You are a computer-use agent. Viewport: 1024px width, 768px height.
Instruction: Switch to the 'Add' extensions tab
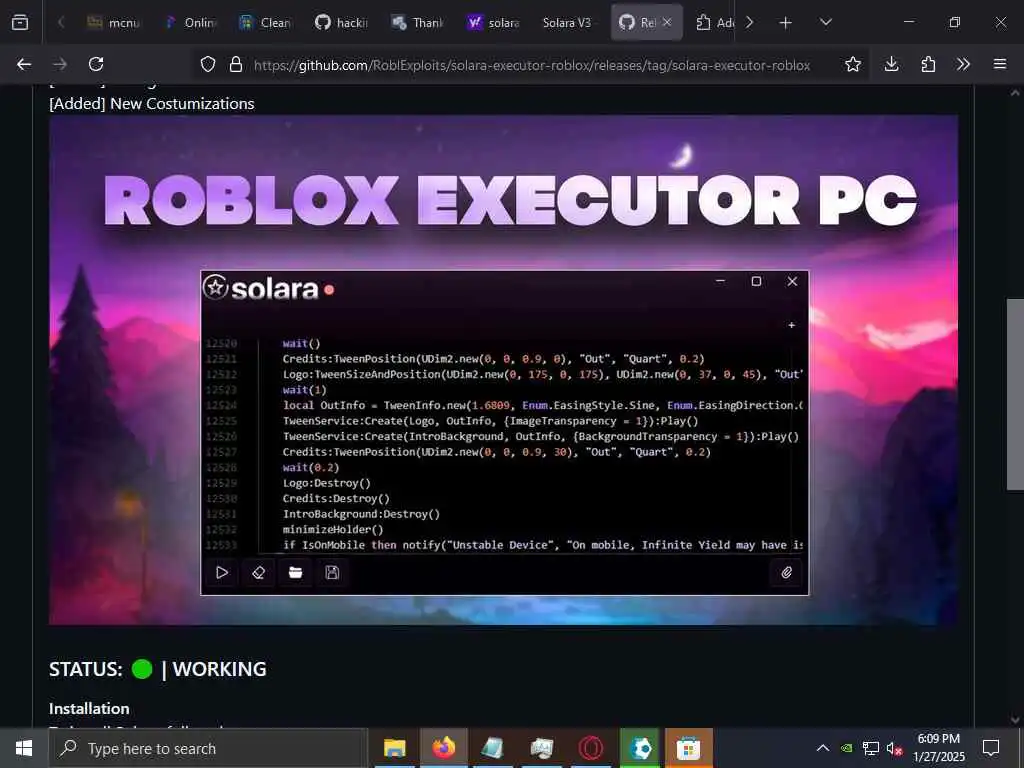point(714,22)
